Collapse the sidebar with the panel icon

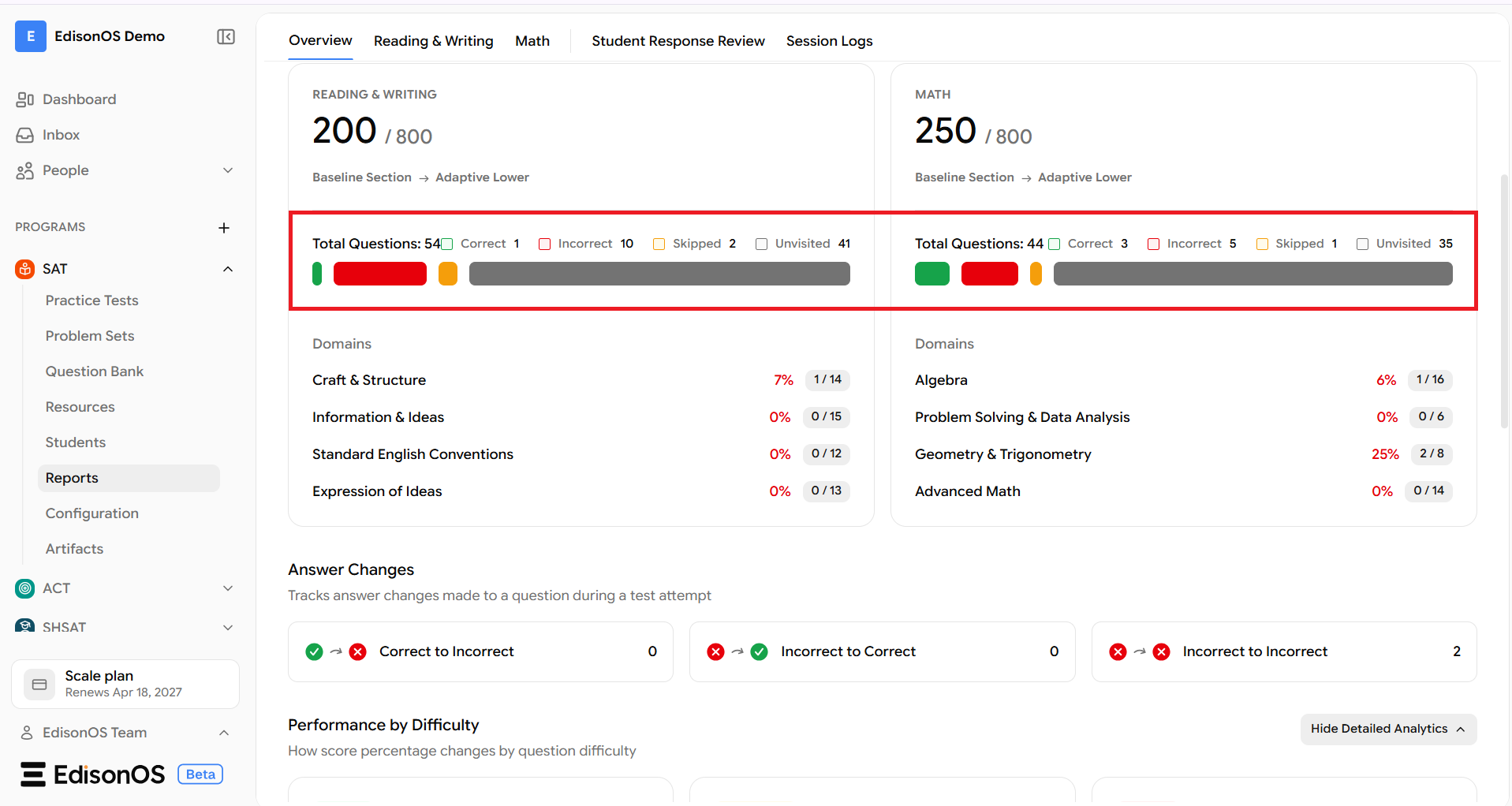tap(226, 36)
